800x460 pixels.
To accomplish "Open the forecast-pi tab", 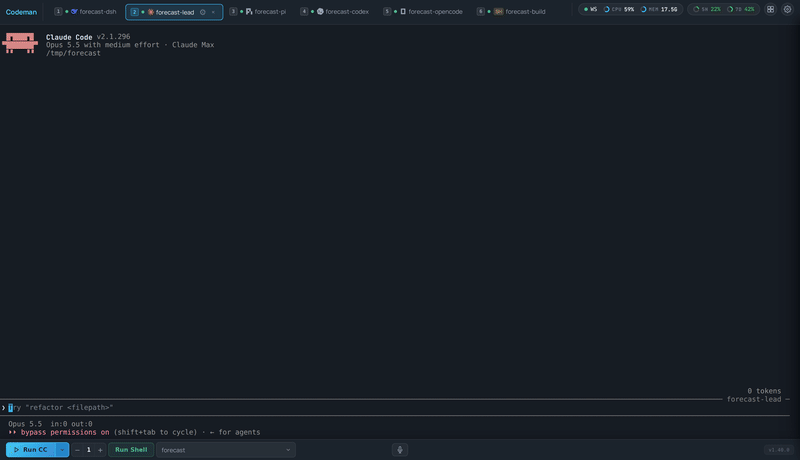I will click(x=258, y=11).
